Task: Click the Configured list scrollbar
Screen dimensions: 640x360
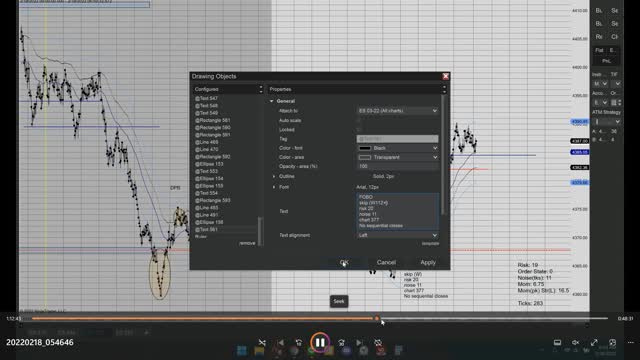Action: pos(260,231)
